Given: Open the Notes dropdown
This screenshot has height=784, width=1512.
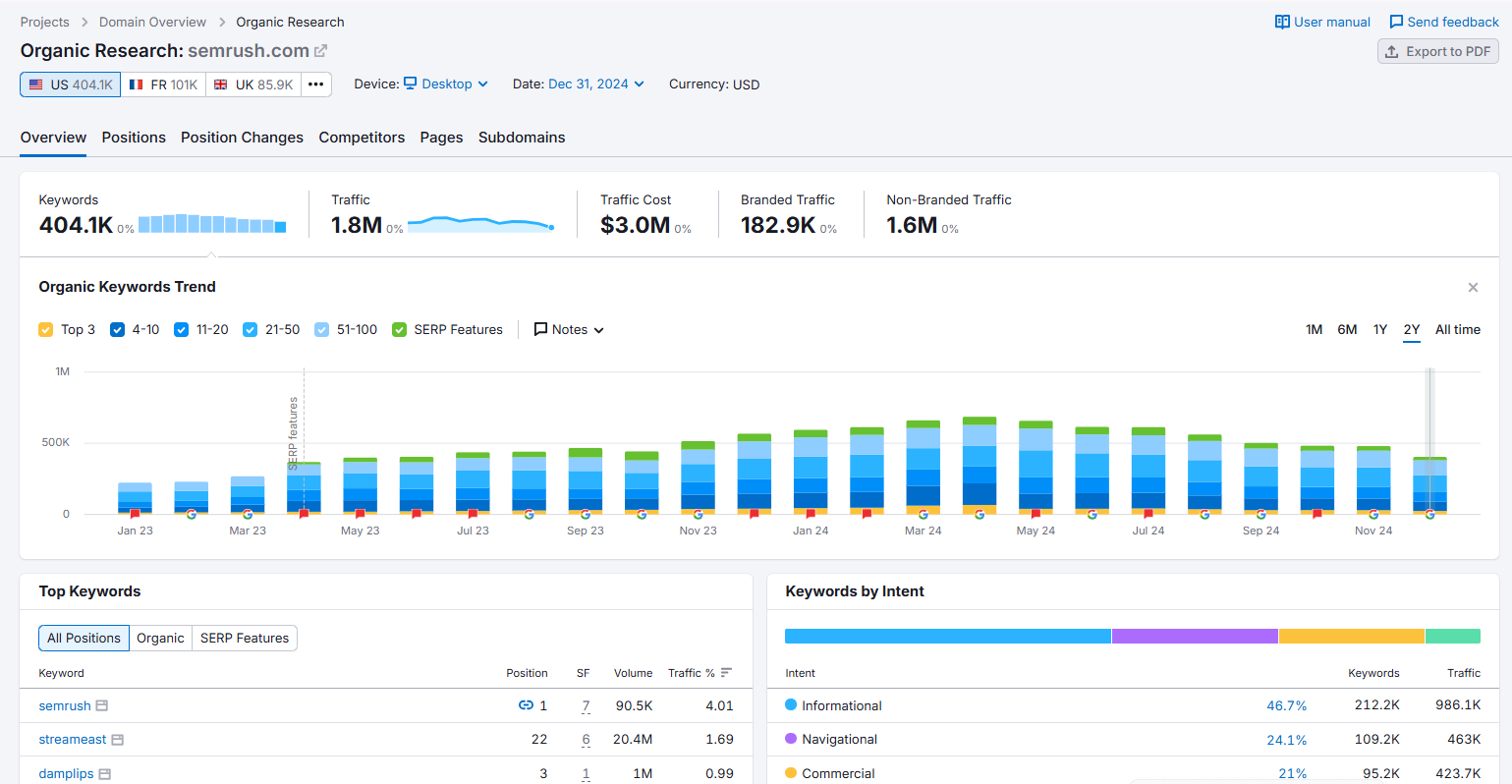Looking at the screenshot, I should pos(569,330).
